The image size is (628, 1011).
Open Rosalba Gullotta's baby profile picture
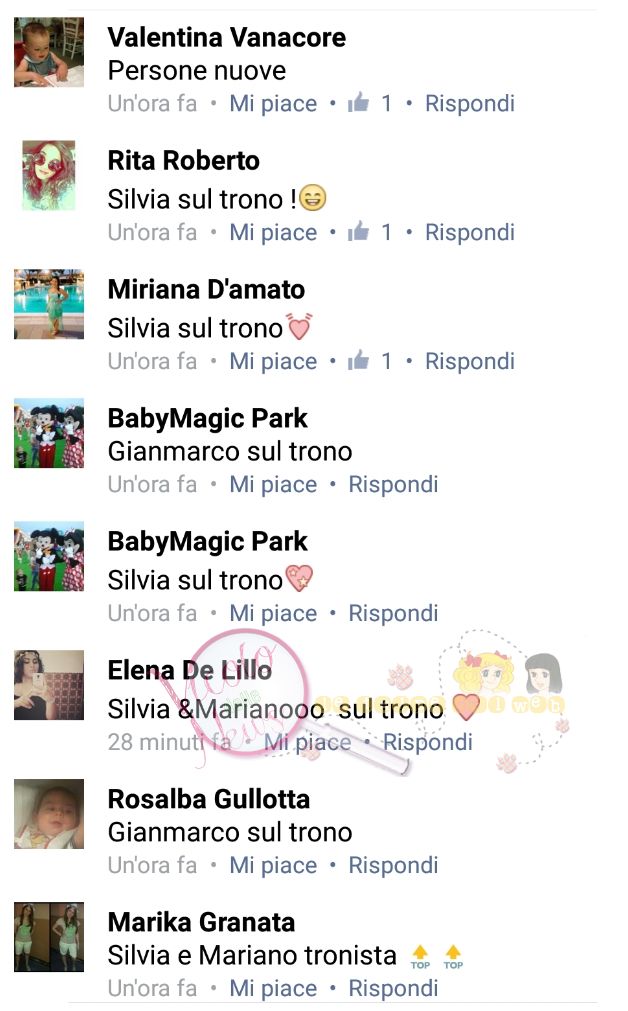[49, 814]
